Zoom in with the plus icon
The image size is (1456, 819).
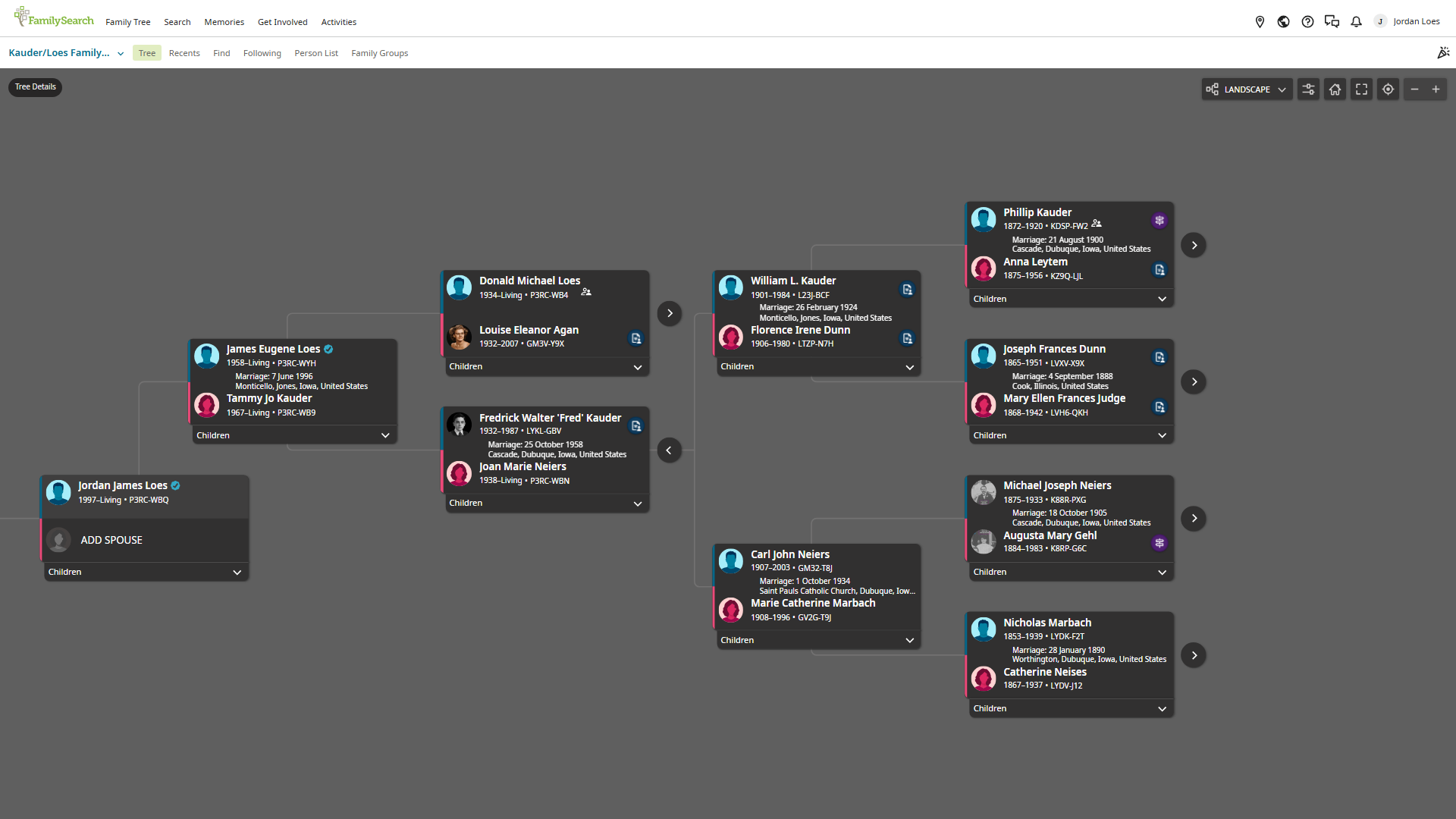[1436, 89]
